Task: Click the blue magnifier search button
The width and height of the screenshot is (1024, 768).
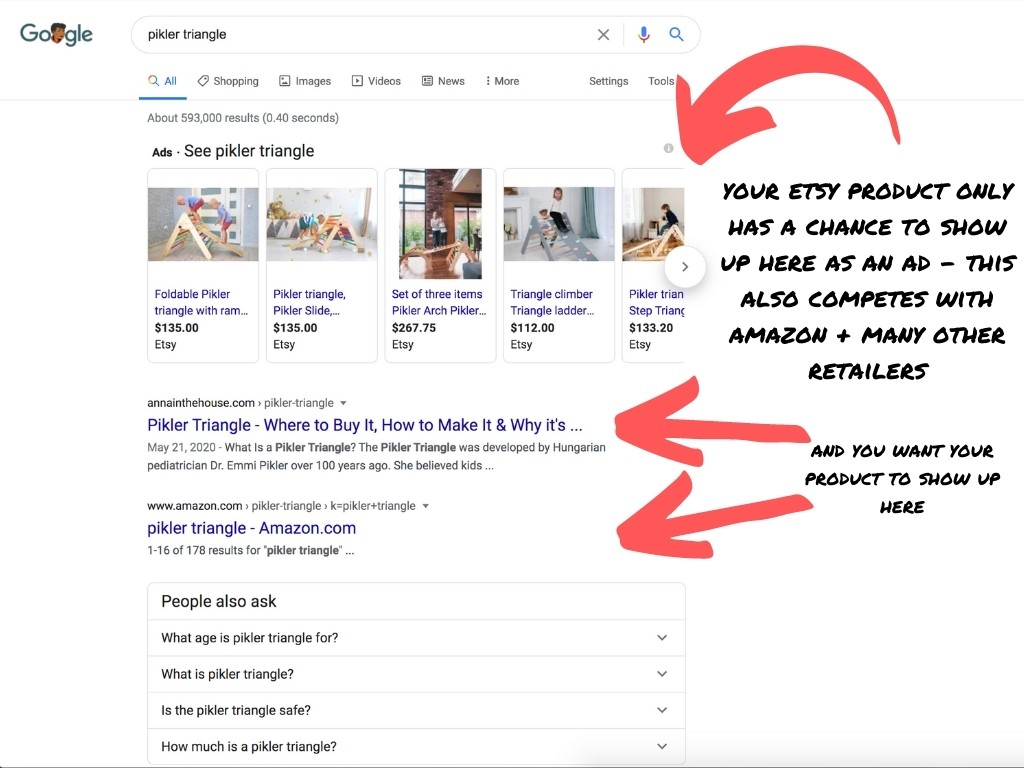Action: click(x=677, y=35)
